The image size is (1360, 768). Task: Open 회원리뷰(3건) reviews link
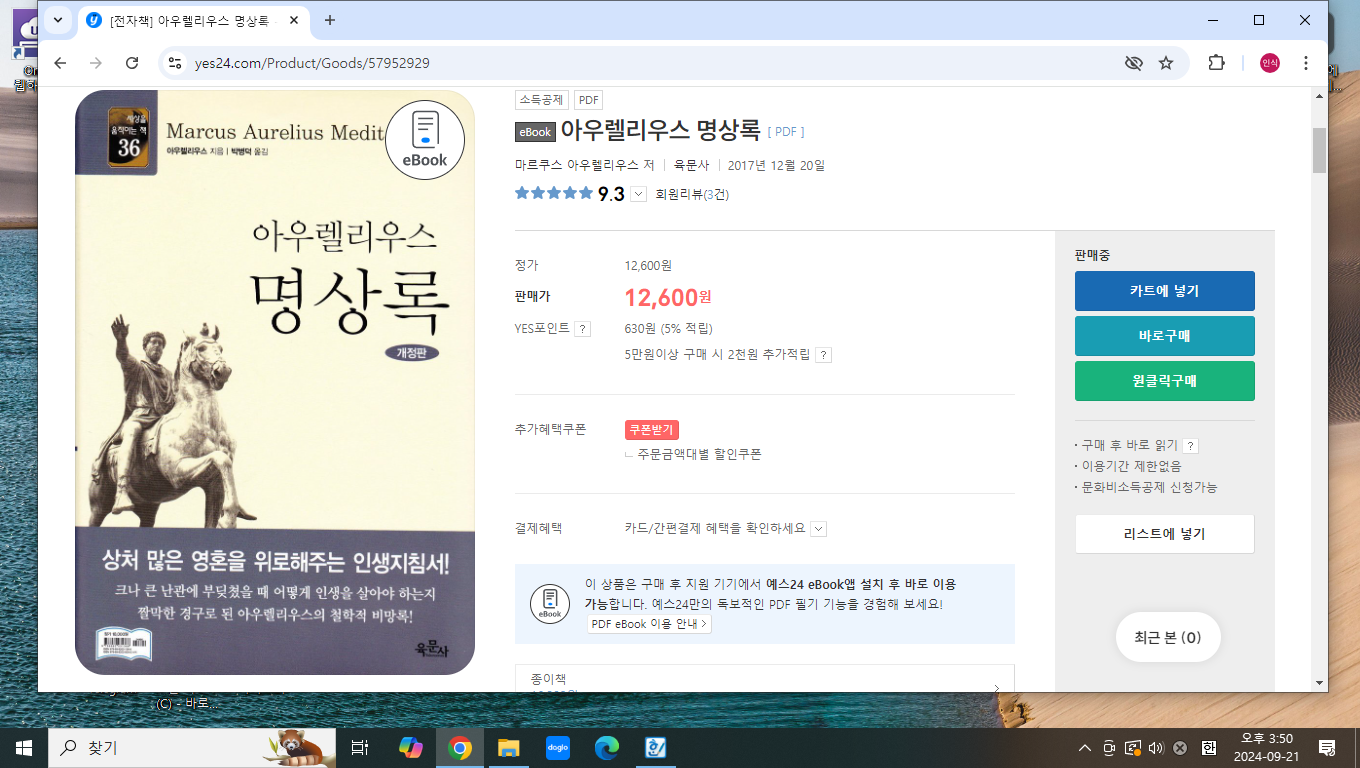tap(692, 194)
